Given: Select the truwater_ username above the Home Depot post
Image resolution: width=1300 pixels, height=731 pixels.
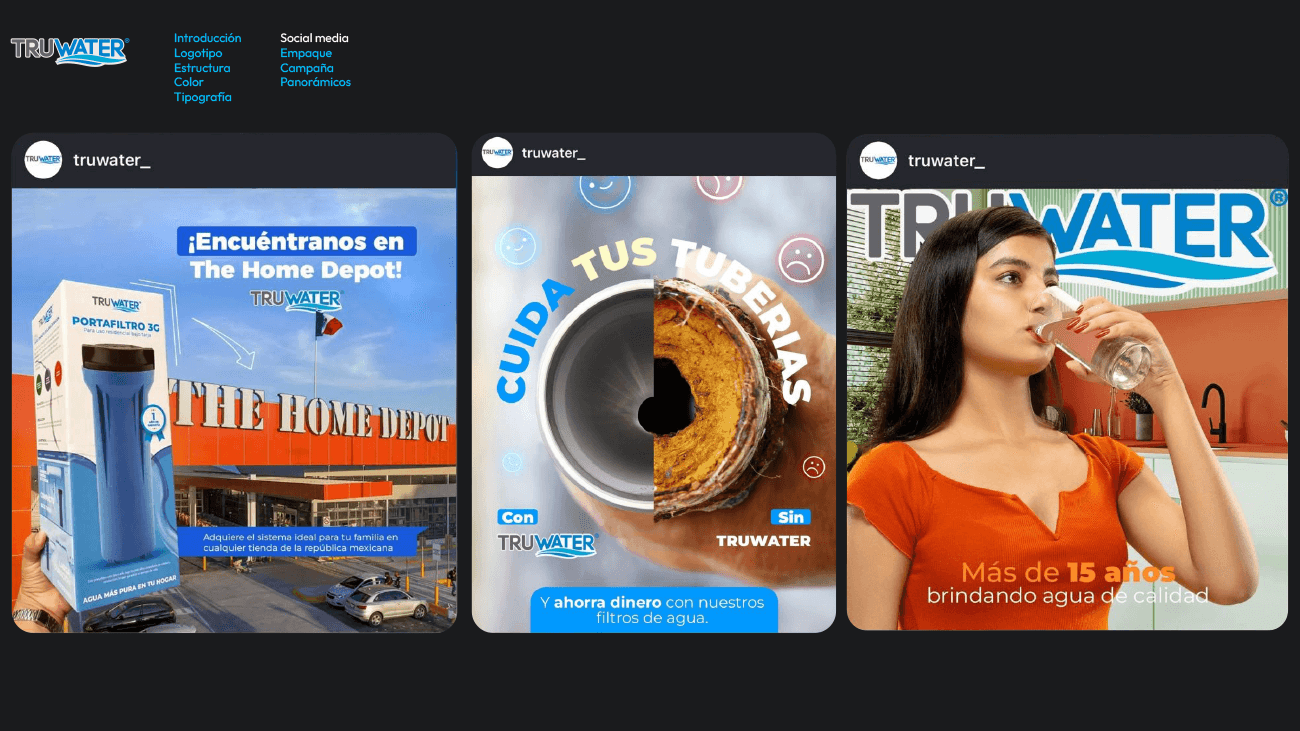Looking at the screenshot, I should (112, 160).
